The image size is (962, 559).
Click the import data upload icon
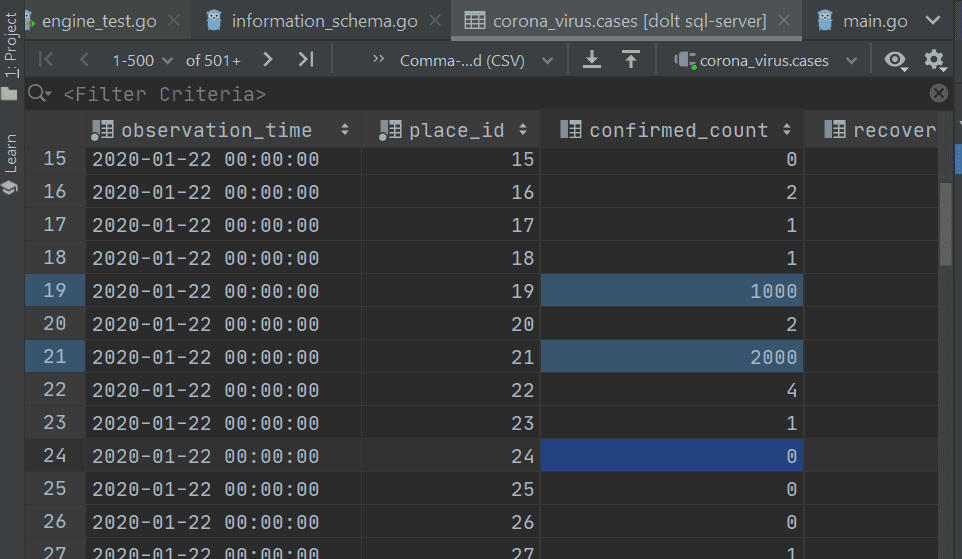point(631,60)
